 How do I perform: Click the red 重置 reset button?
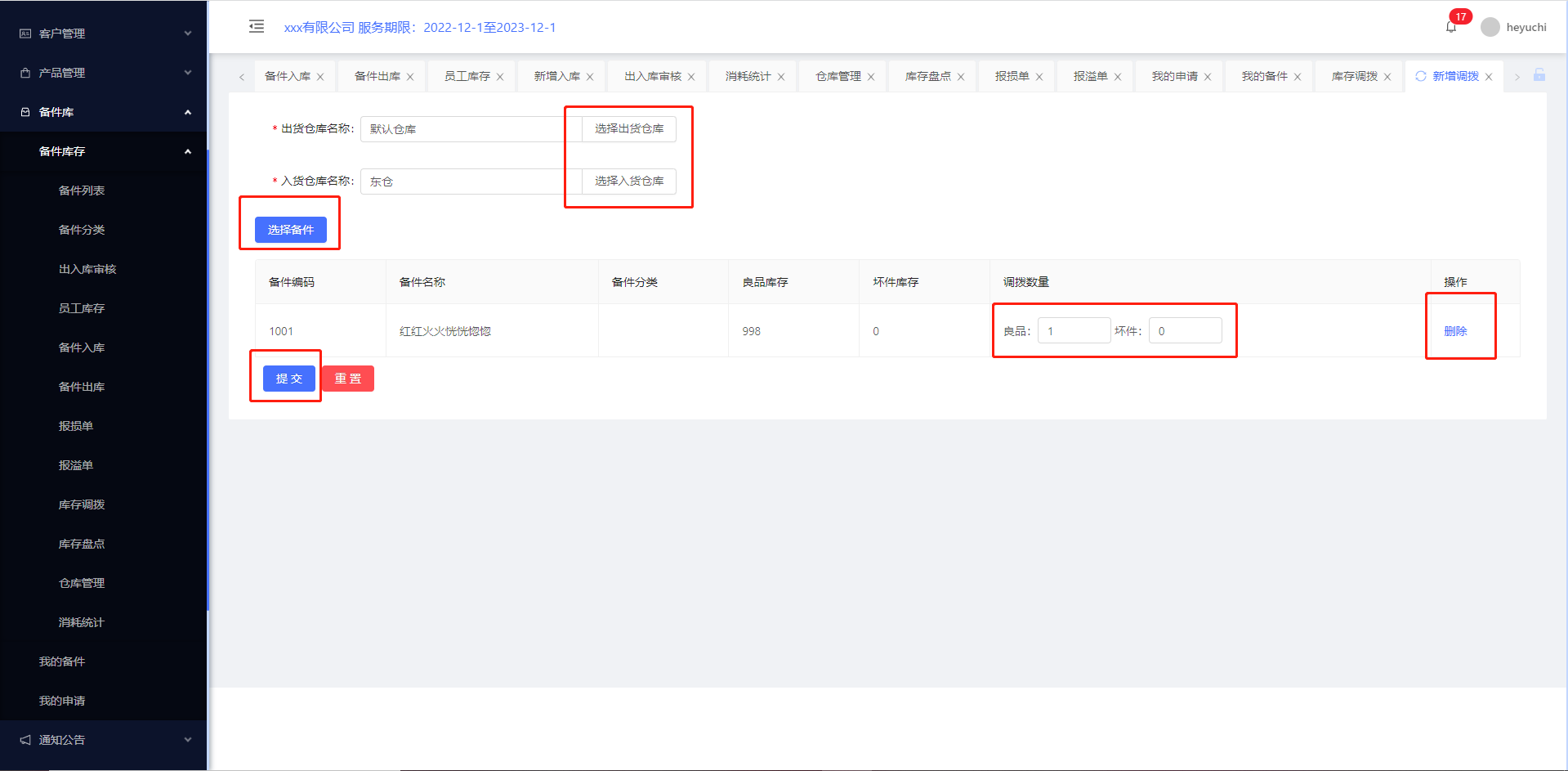tap(347, 379)
